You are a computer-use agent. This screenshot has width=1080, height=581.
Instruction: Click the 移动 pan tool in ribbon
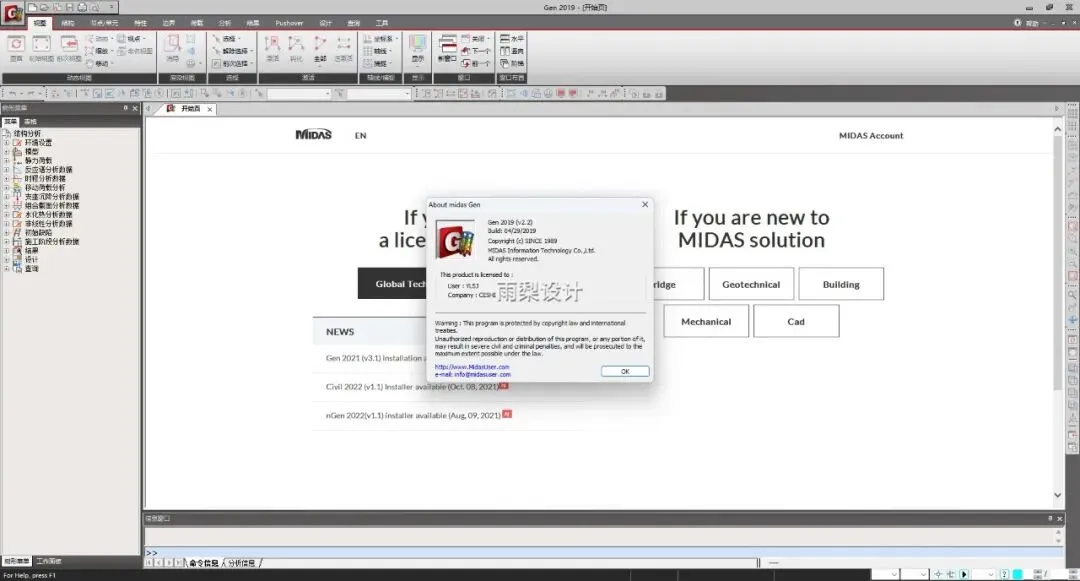(97, 63)
